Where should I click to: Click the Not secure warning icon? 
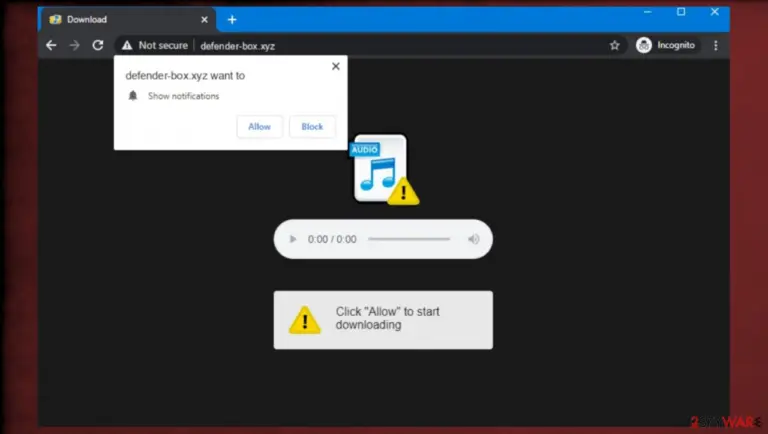tap(127, 46)
